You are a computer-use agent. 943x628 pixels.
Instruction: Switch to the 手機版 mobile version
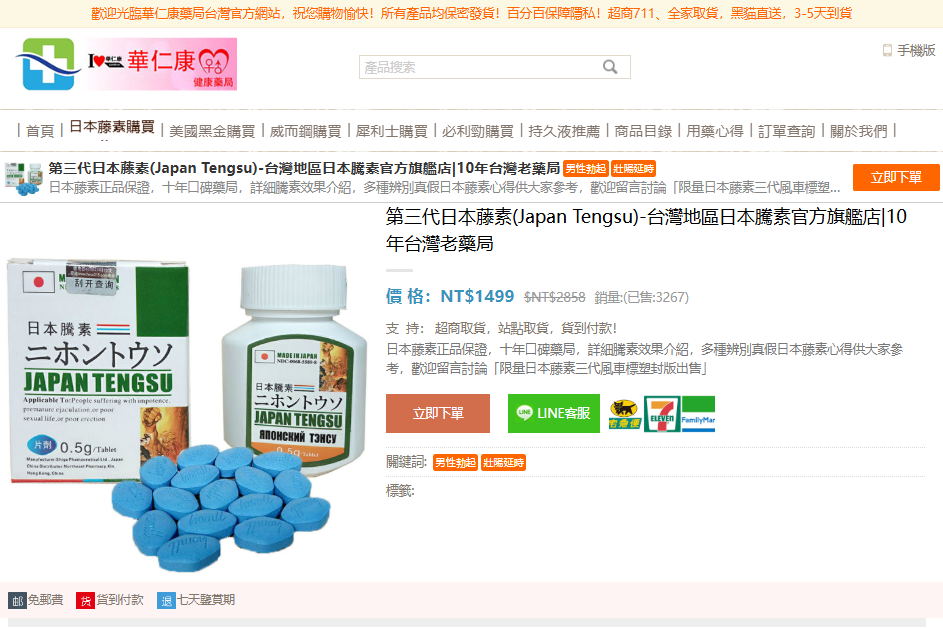click(x=909, y=51)
